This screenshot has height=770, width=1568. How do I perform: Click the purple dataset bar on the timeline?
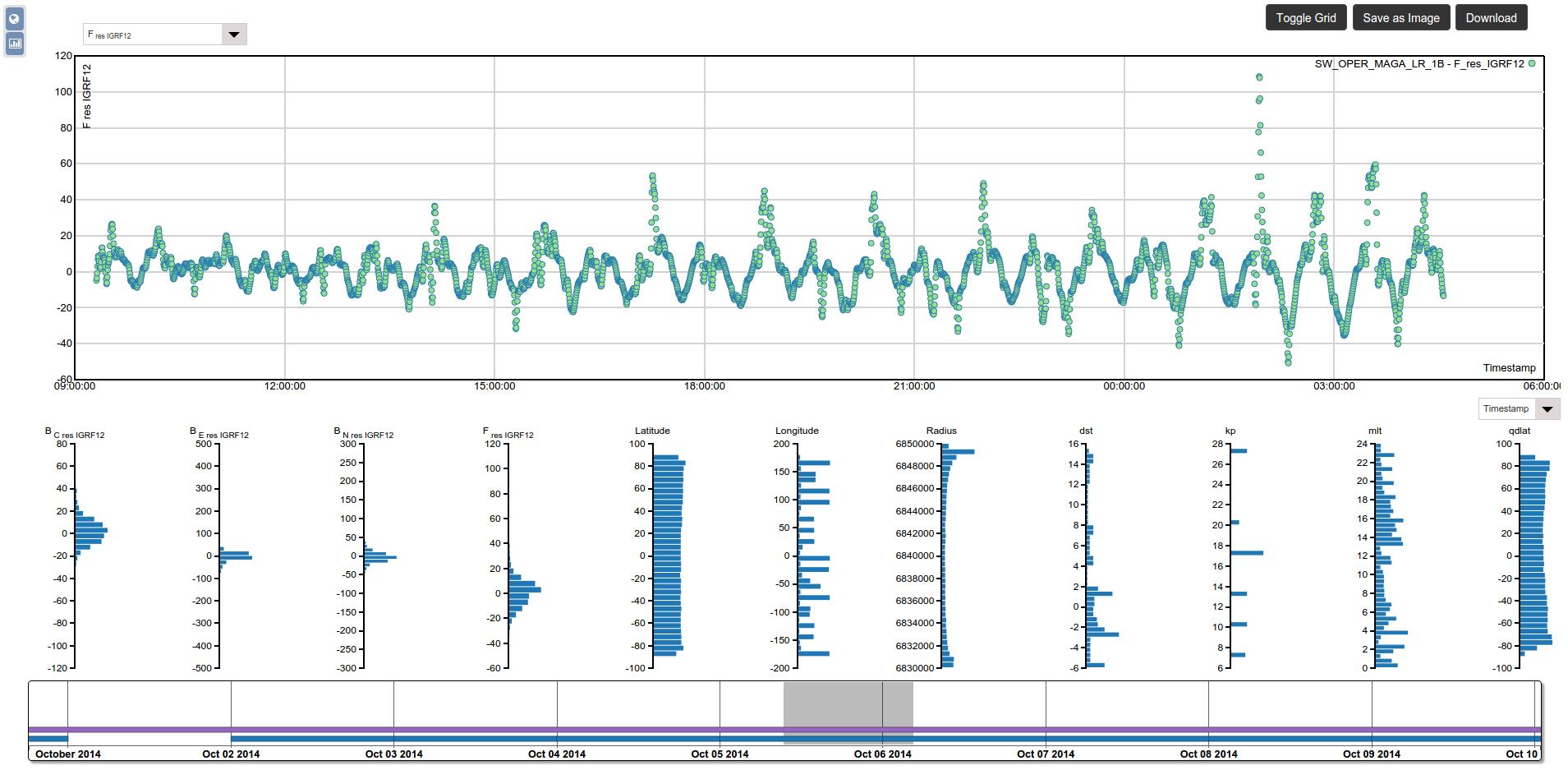(784, 730)
